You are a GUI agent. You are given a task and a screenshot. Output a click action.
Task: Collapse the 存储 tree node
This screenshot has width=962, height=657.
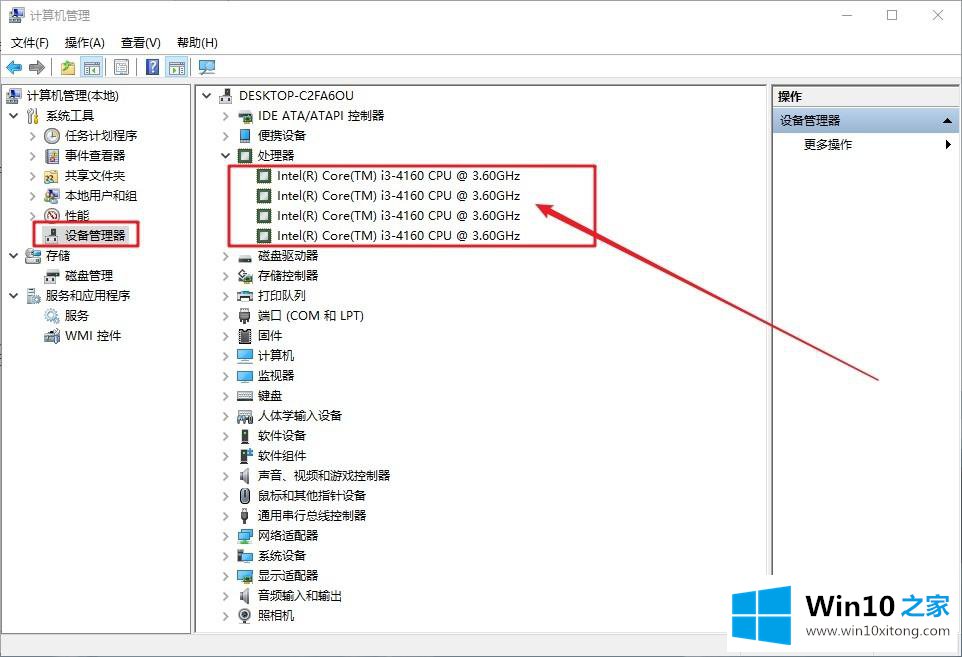click(x=13, y=256)
